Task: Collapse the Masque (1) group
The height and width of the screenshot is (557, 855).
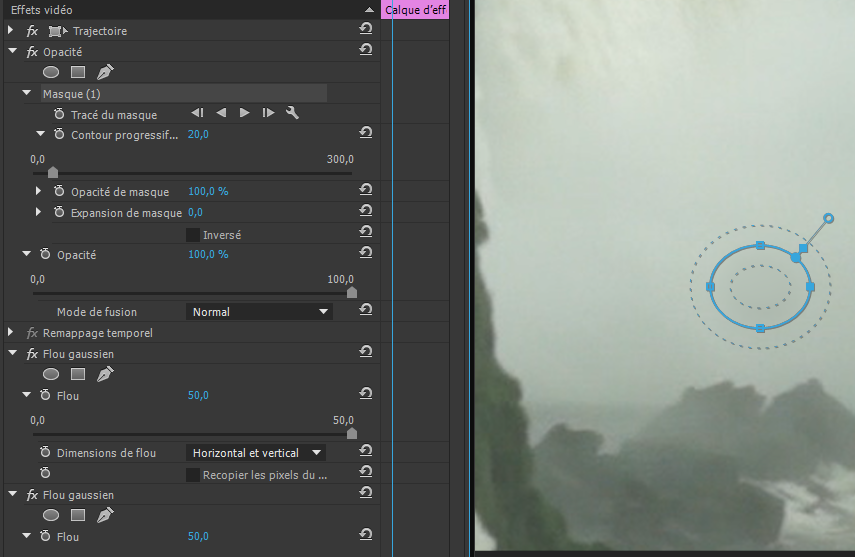Action: 26,93
